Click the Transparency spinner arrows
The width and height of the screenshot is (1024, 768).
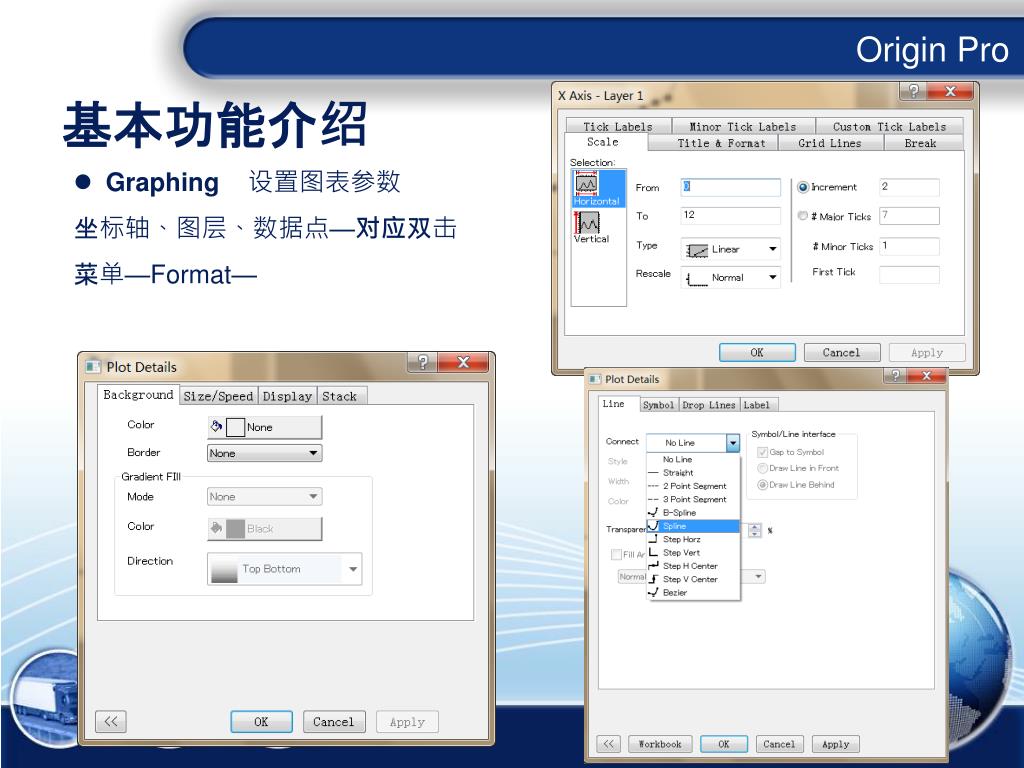(754, 530)
